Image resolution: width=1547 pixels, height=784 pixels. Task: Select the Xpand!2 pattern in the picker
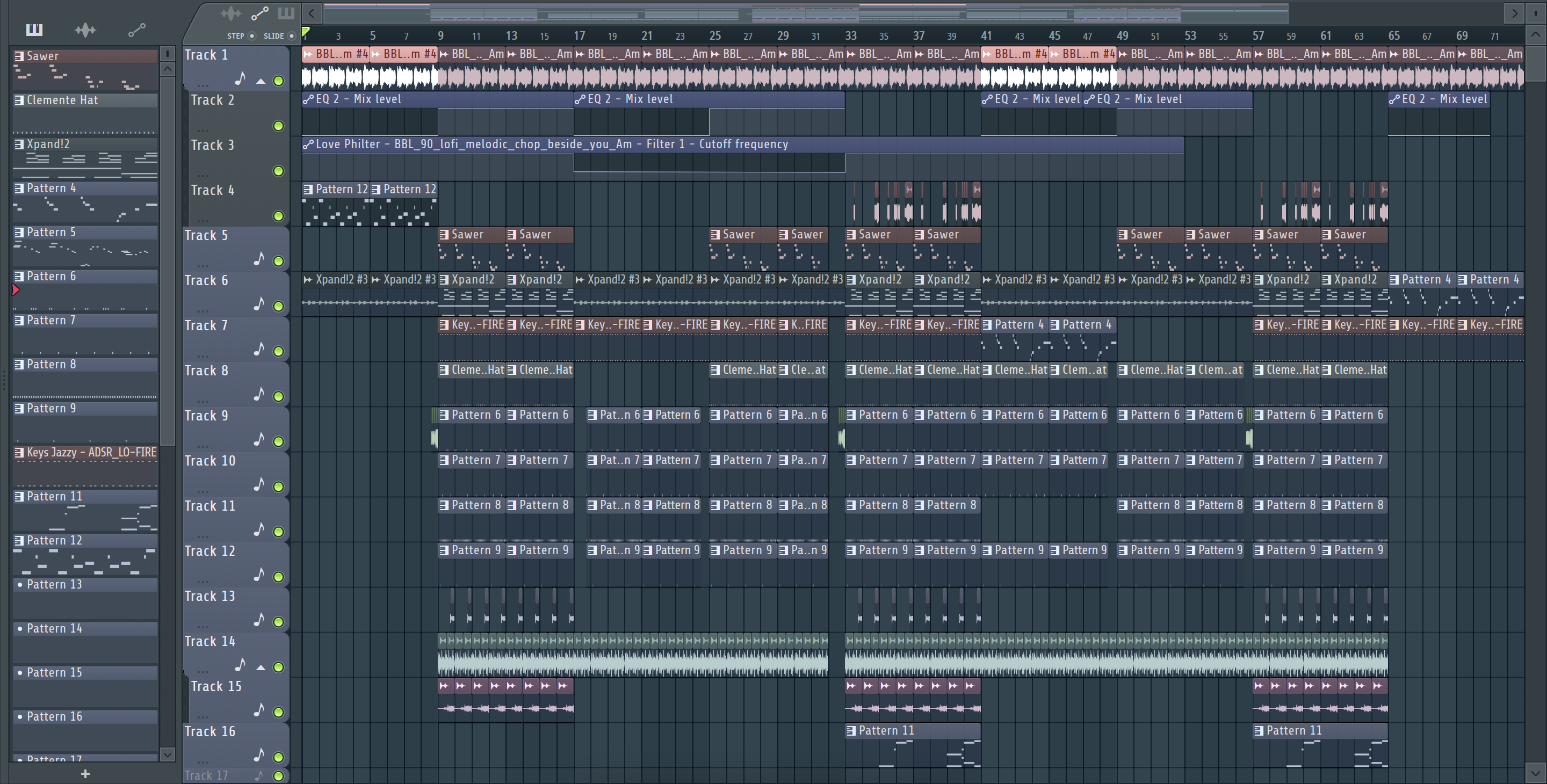pos(85,158)
